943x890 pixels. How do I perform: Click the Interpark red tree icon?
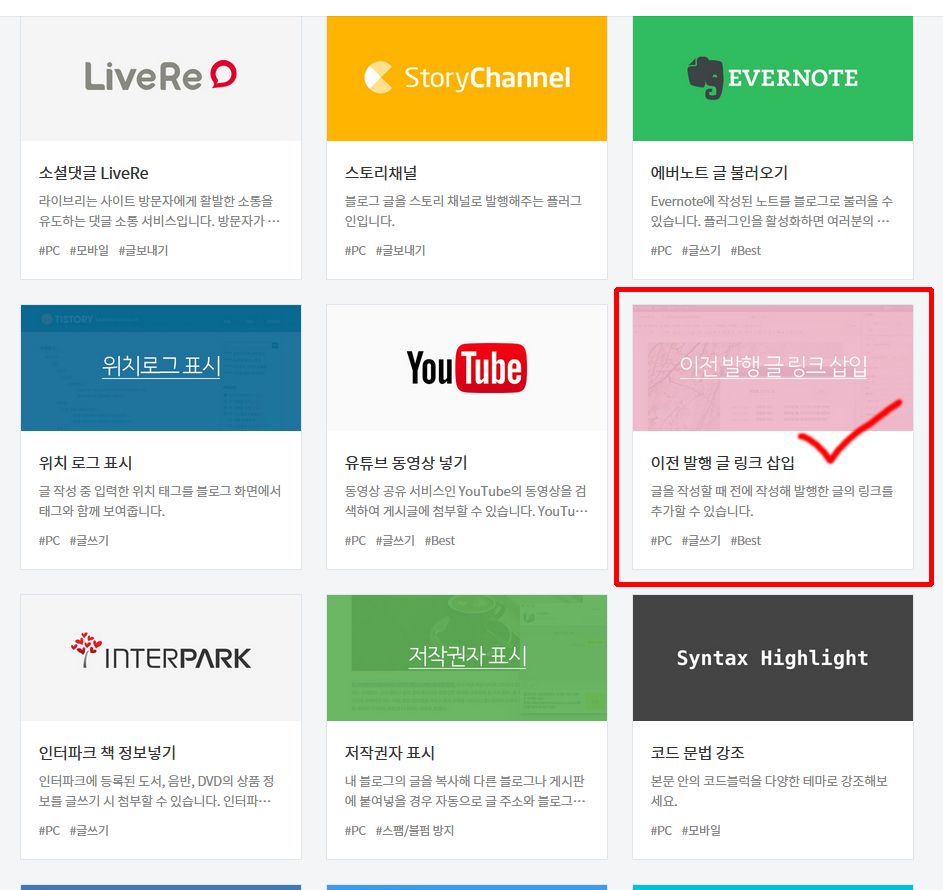86,649
